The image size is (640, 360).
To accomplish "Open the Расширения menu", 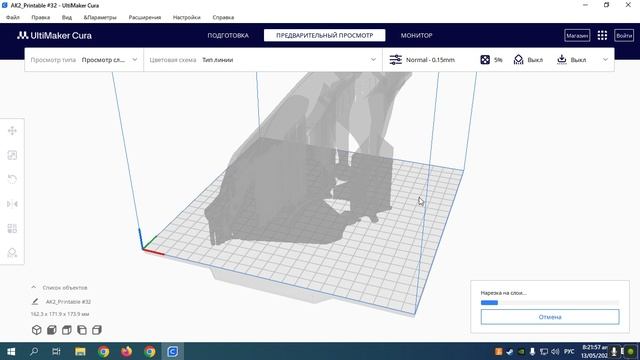I will (145, 18).
